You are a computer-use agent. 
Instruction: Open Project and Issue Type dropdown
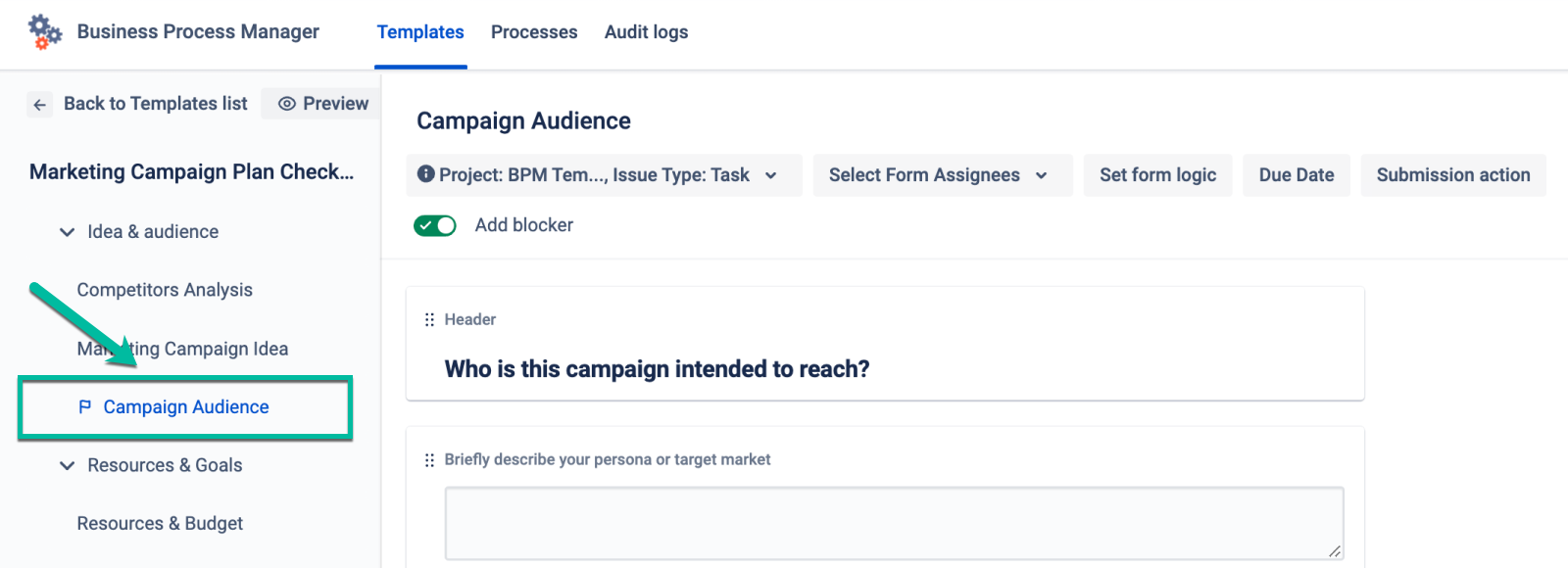604,175
